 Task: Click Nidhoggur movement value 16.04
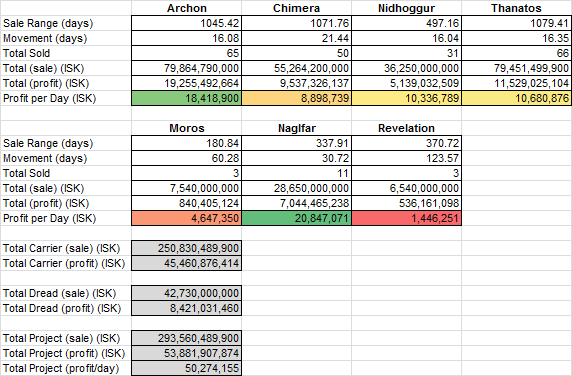(406, 38)
